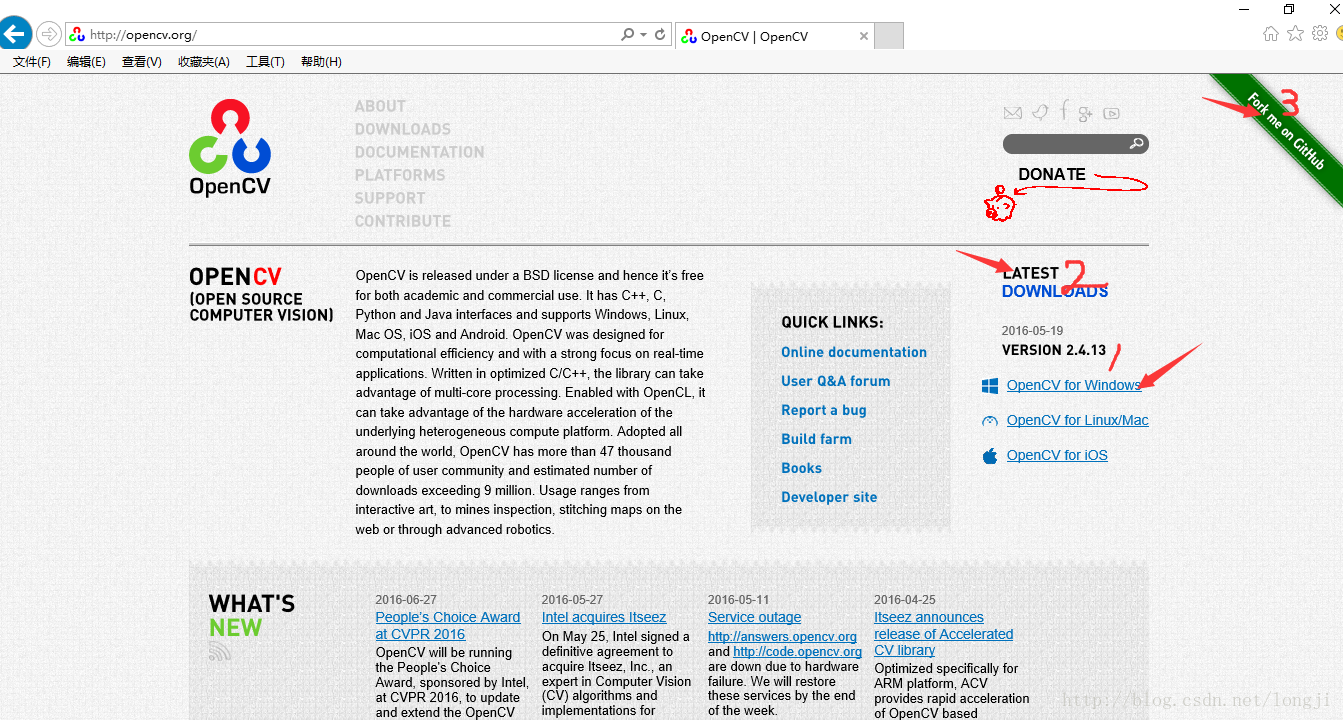Click the Apple logo icon
The image size is (1343, 720).
pos(990,455)
